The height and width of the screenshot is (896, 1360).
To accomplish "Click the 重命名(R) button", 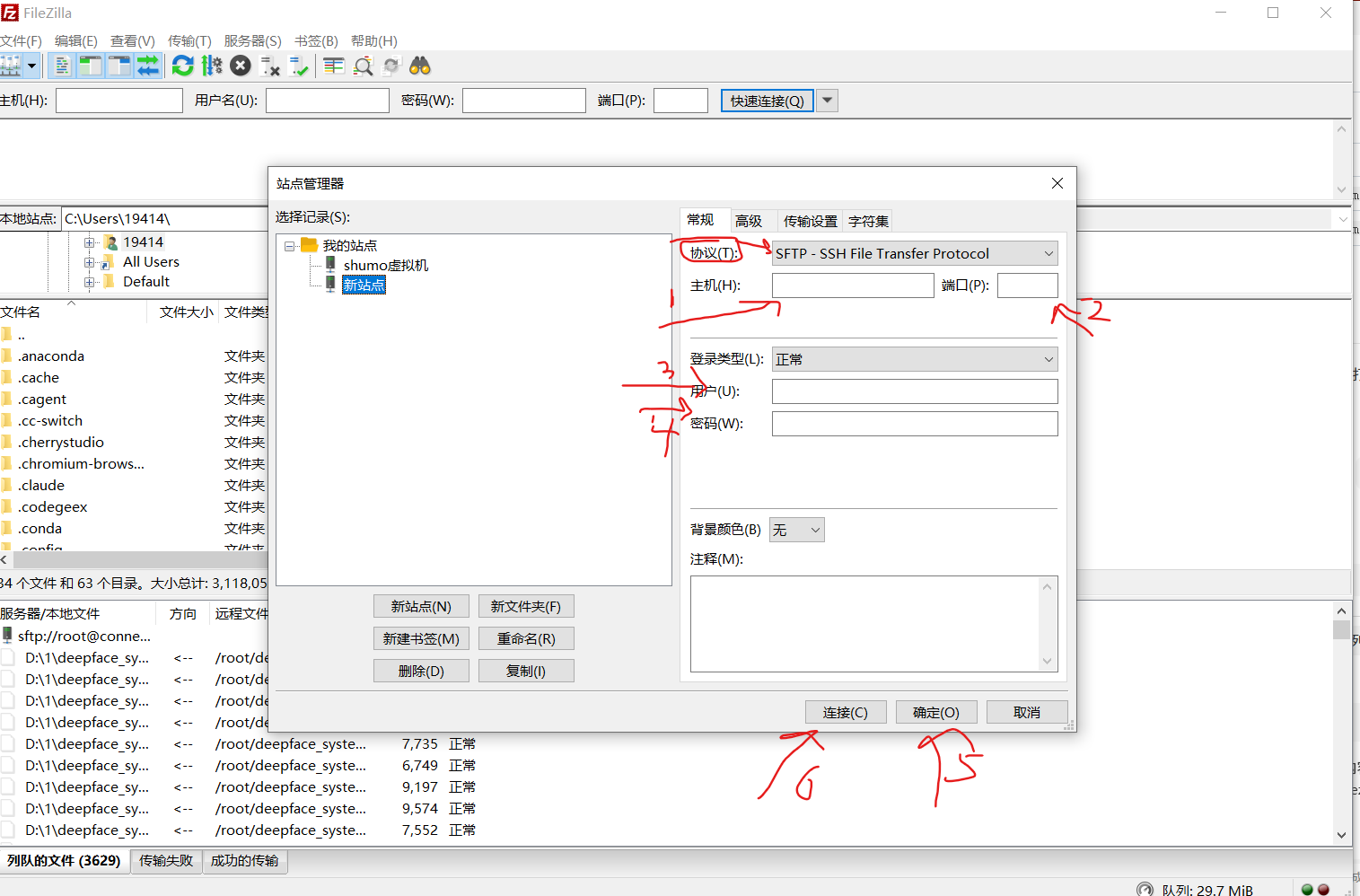I will click(x=526, y=638).
